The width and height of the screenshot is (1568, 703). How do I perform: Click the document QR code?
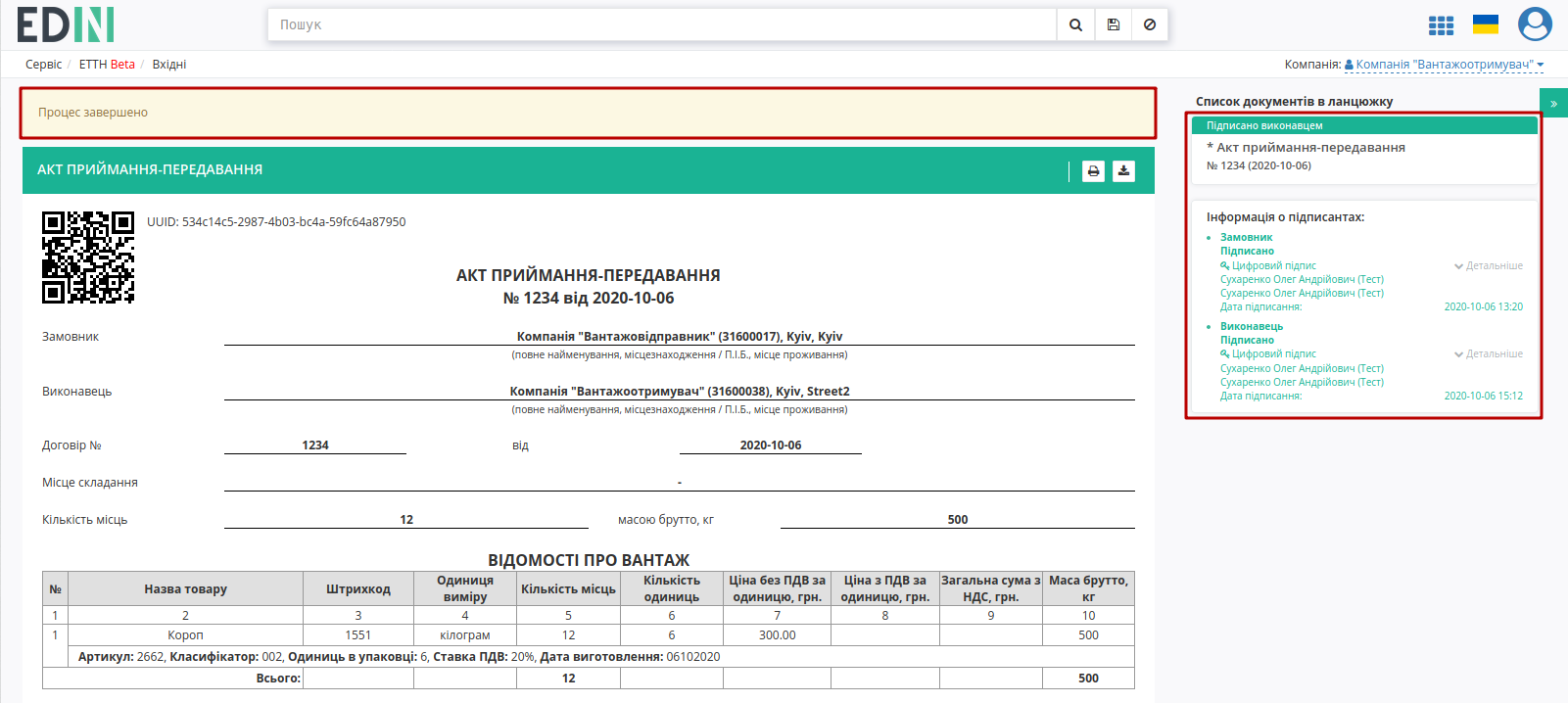point(88,258)
